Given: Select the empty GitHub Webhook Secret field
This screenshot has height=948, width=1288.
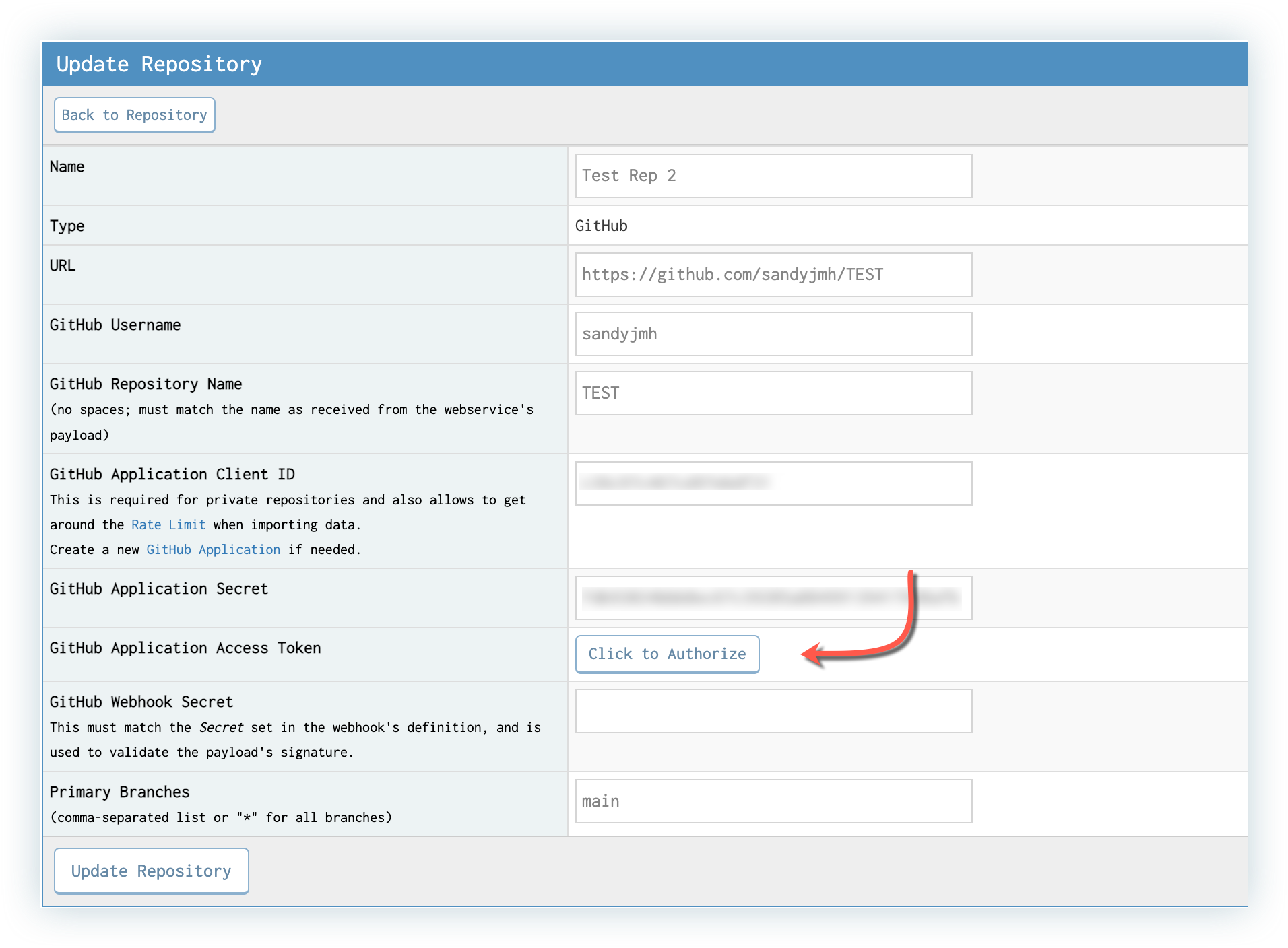Looking at the screenshot, I should [774, 711].
